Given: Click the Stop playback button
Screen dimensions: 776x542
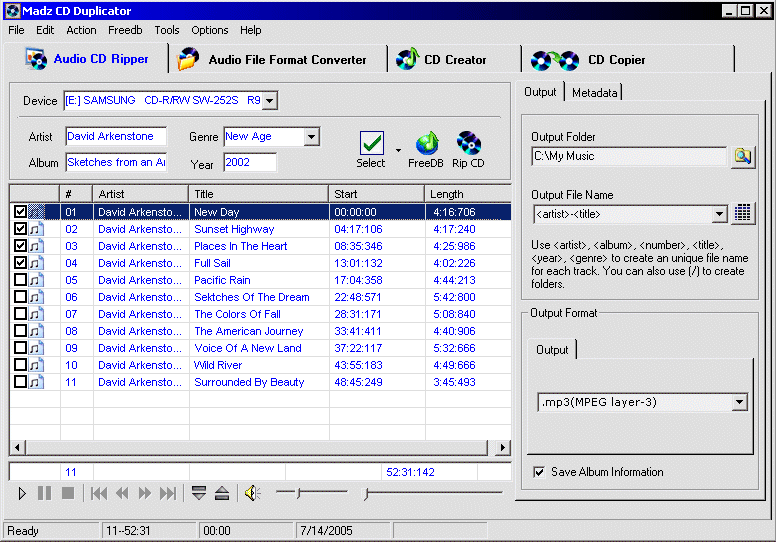Looking at the screenshot, I should coord(68,493).
